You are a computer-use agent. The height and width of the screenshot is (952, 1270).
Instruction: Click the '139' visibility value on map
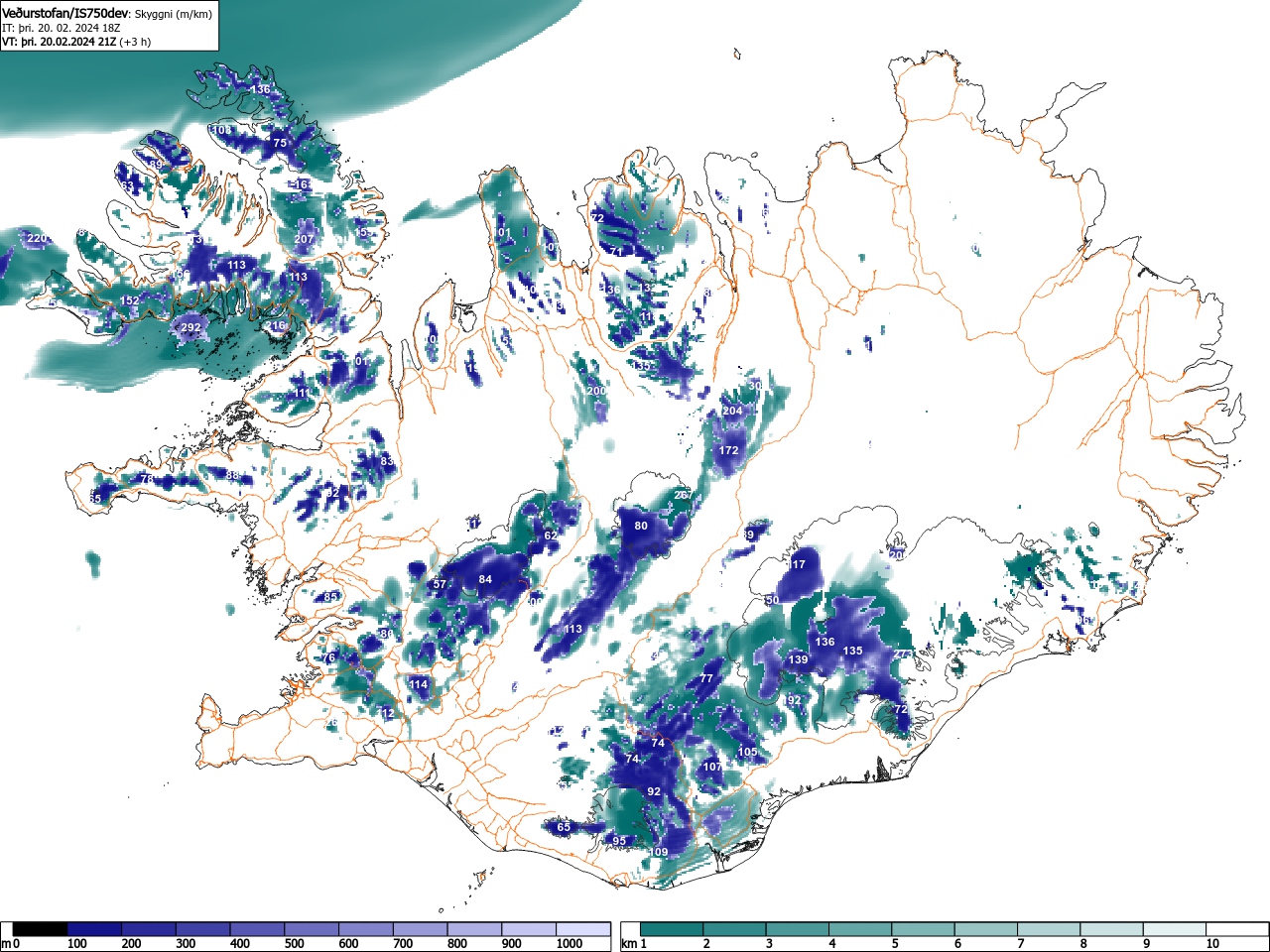[798, 659]
